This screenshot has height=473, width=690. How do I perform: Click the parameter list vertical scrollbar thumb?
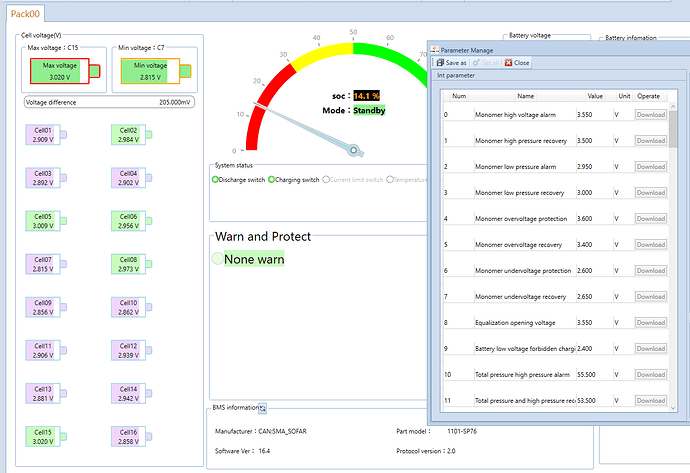673,128
